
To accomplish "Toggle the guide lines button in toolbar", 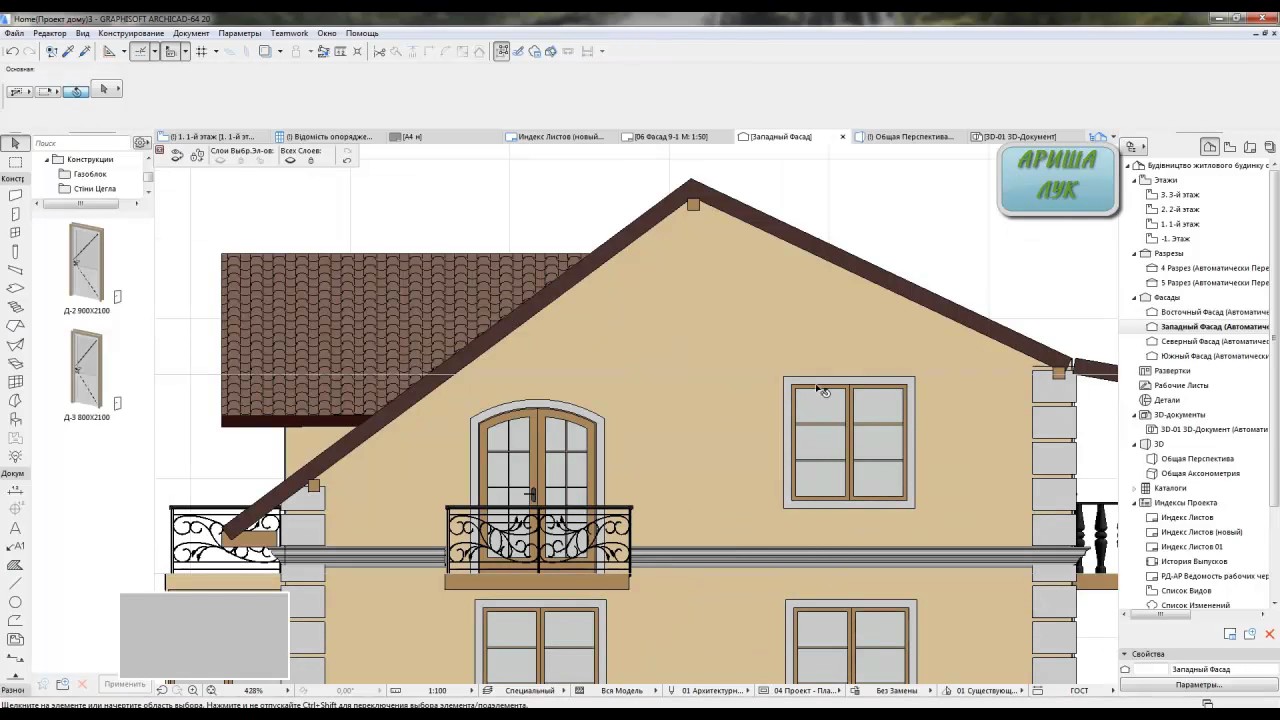I will (x=140, y=51).
